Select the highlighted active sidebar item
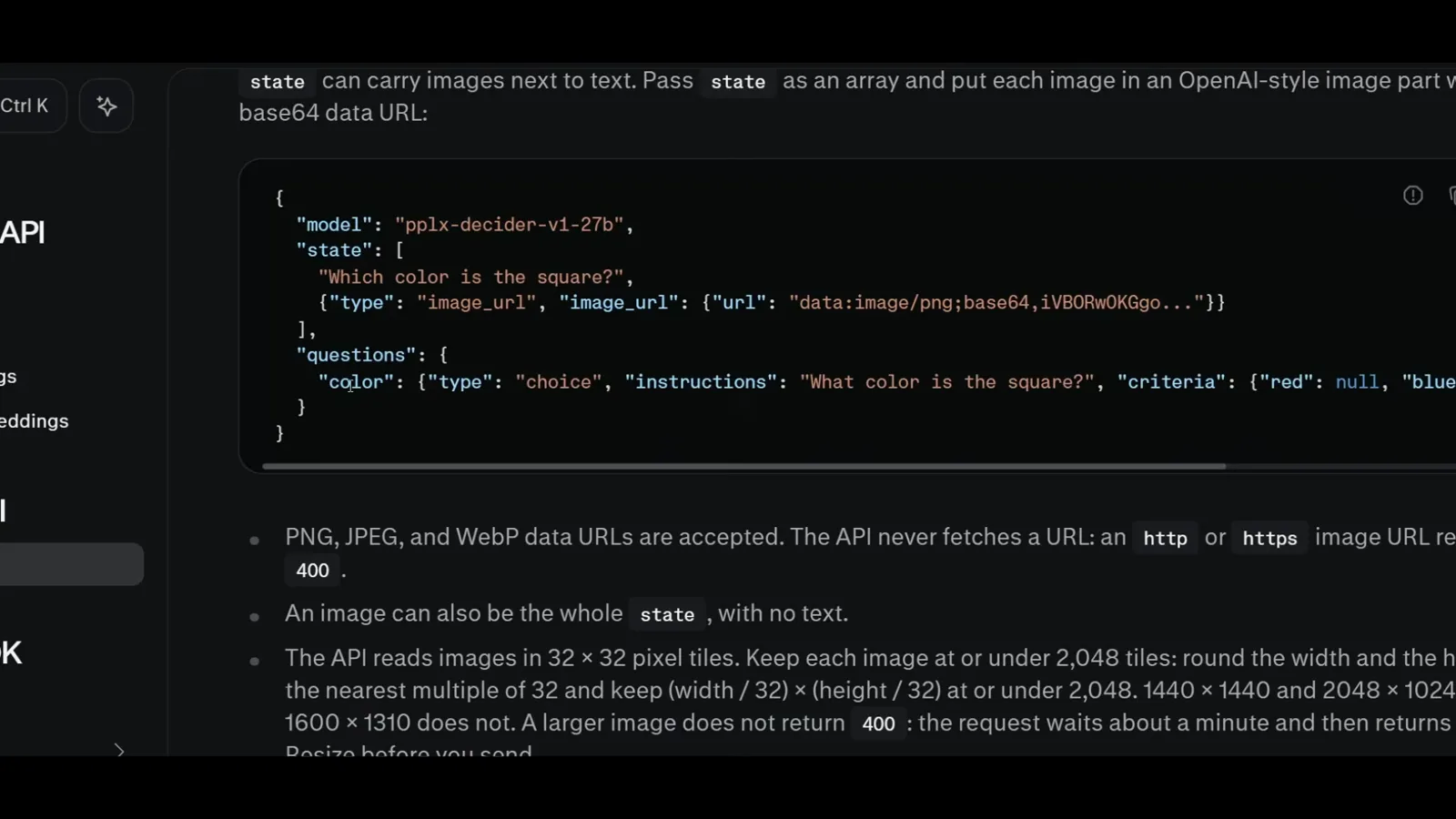The height and width of the screenshot is (819, 1456). pyautogui.click(x=72, y=564)
